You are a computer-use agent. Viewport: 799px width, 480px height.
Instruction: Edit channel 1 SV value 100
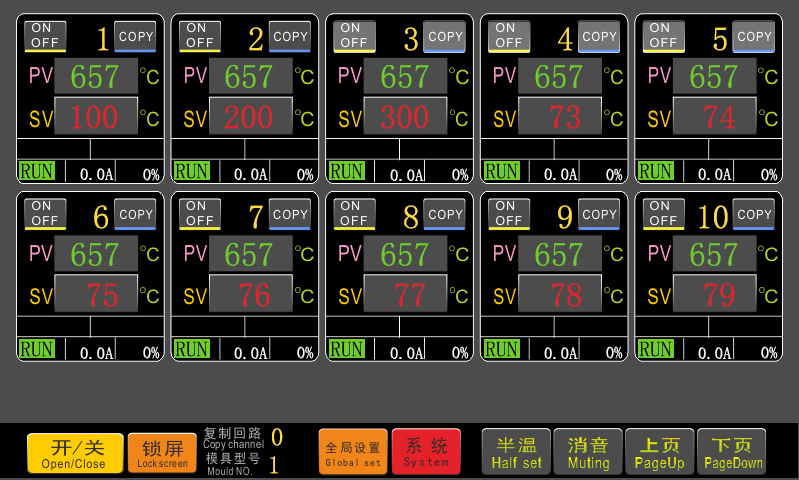coord(95,117)
